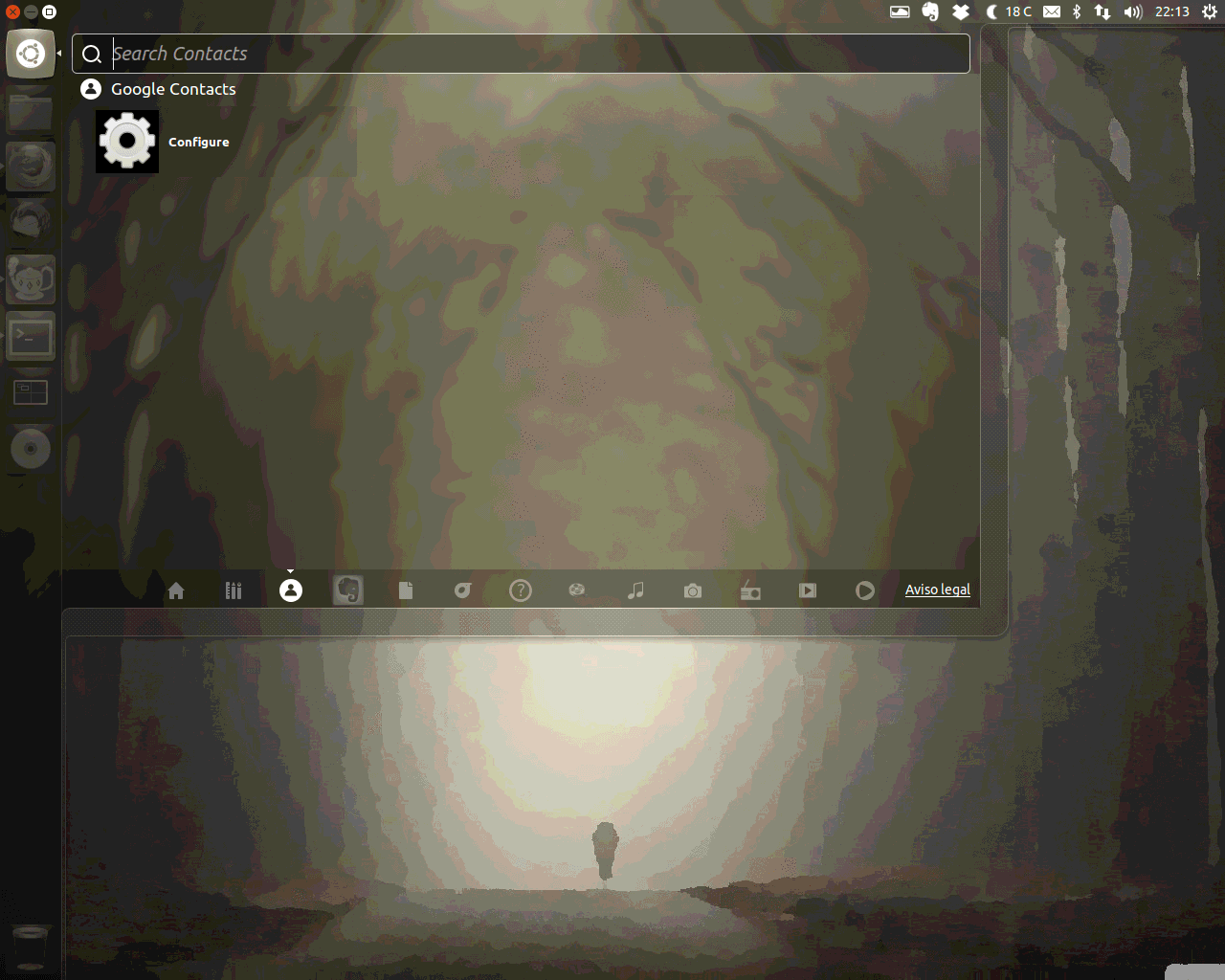This screenshot has width=1225, height=980.
Task: Open the clock menu showing 22:13
Action: [1172, 11]
